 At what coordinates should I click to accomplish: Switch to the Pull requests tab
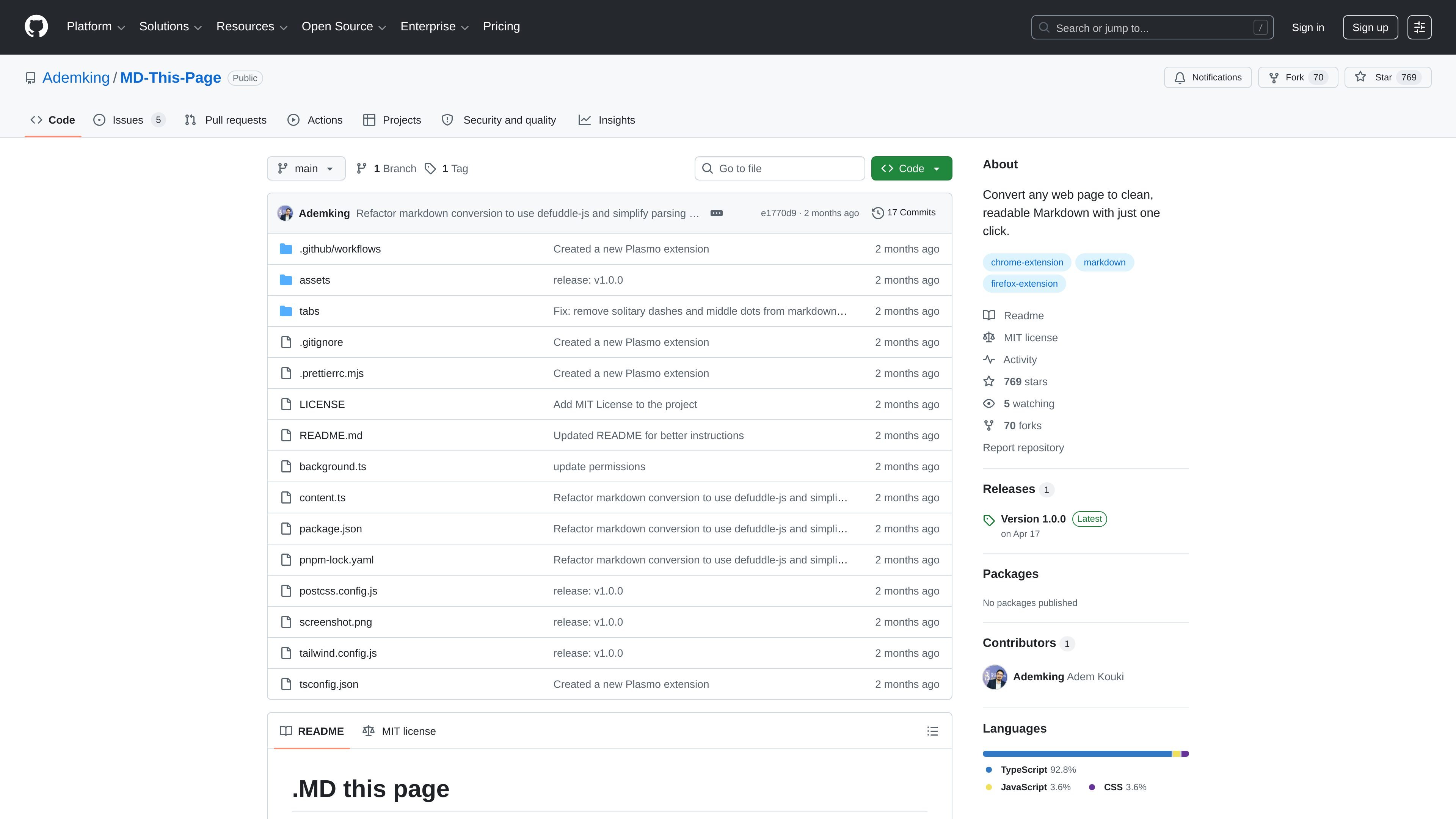[x=226, y=120]
